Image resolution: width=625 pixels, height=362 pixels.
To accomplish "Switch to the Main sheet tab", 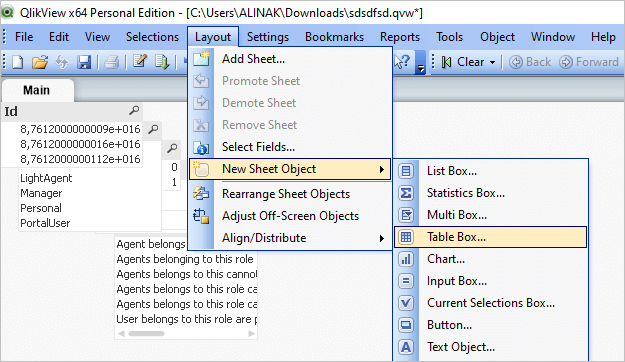I will 37,90.
